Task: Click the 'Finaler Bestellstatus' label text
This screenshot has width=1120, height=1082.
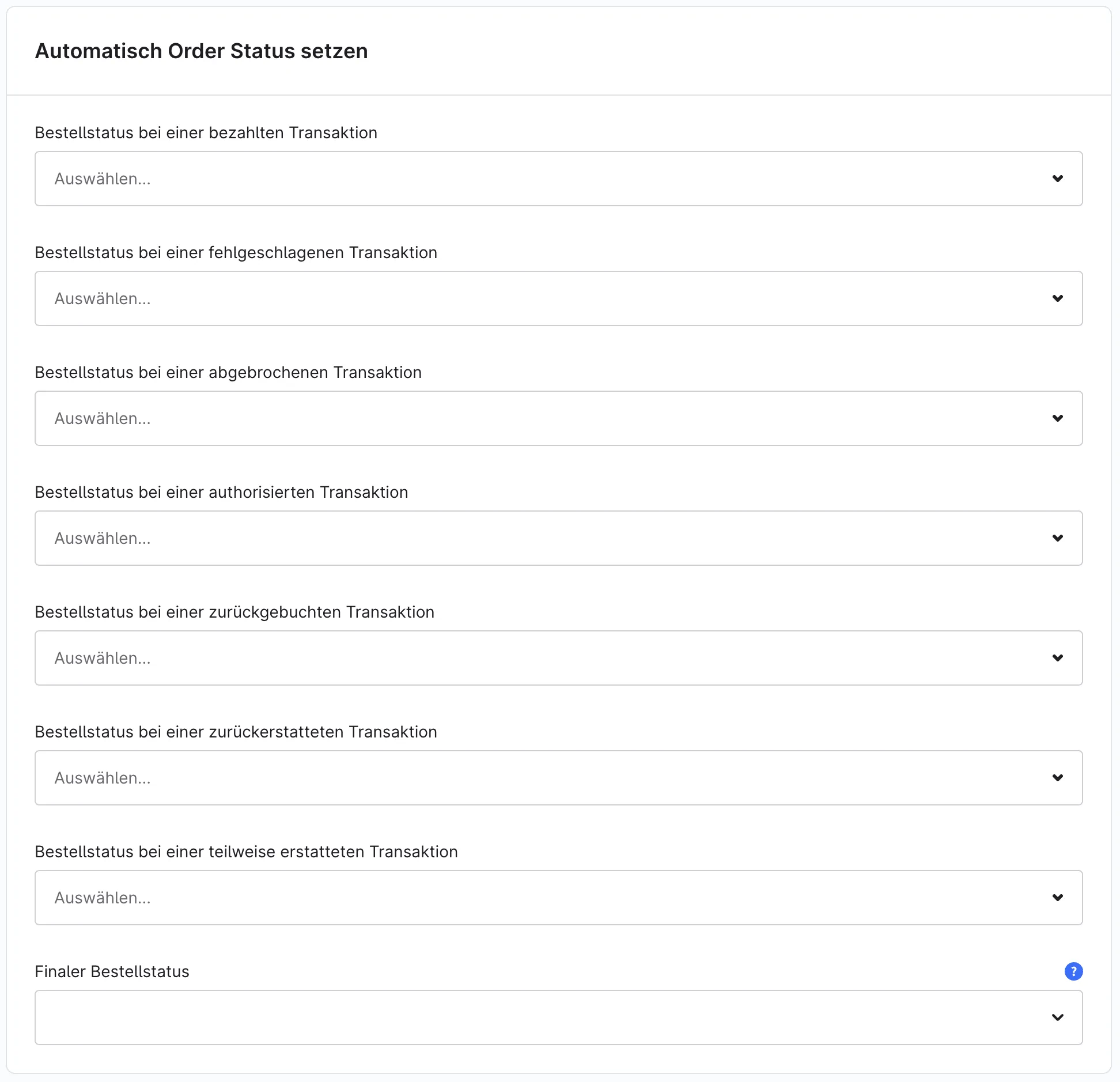Action: point(112,971)
